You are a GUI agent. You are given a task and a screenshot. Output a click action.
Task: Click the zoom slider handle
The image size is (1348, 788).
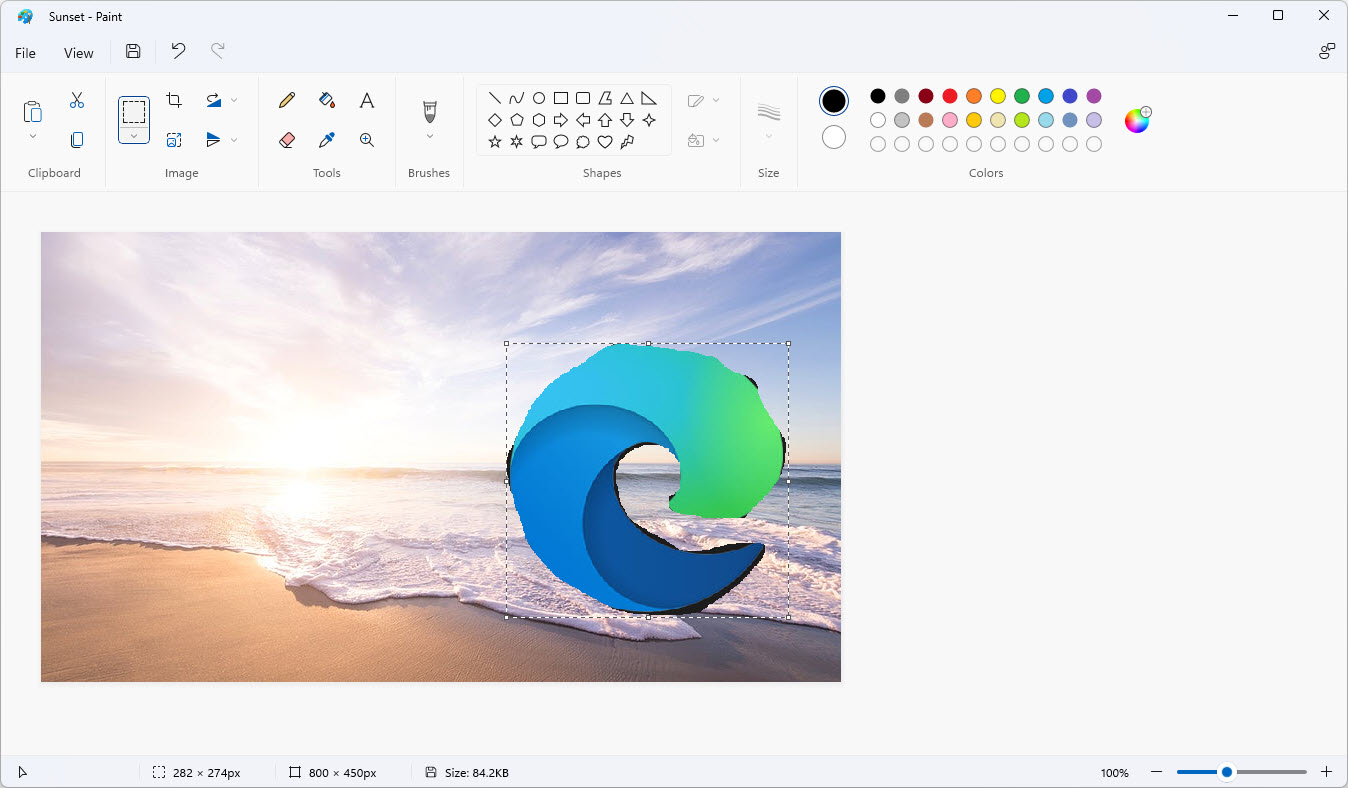[x=1227, y=772]
